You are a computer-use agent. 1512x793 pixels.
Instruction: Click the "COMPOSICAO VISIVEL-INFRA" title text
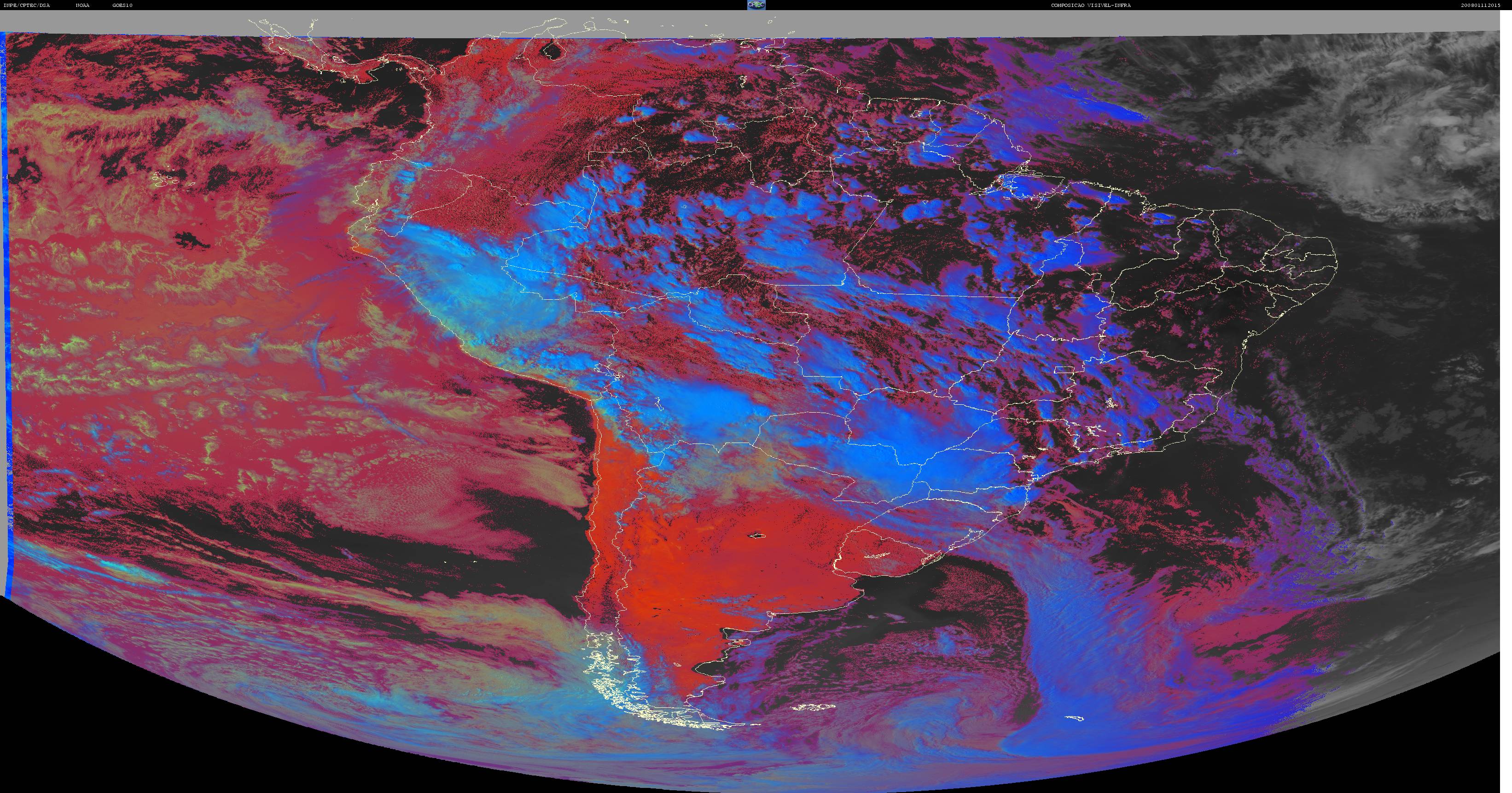(1091, 5)
